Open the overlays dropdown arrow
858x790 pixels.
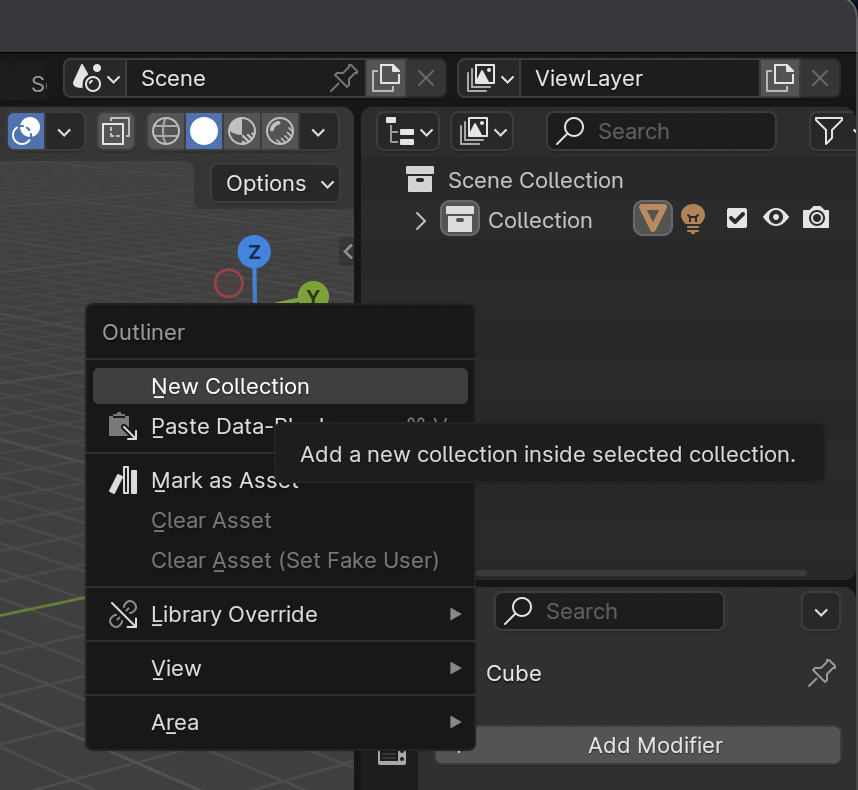coord(65,131)
